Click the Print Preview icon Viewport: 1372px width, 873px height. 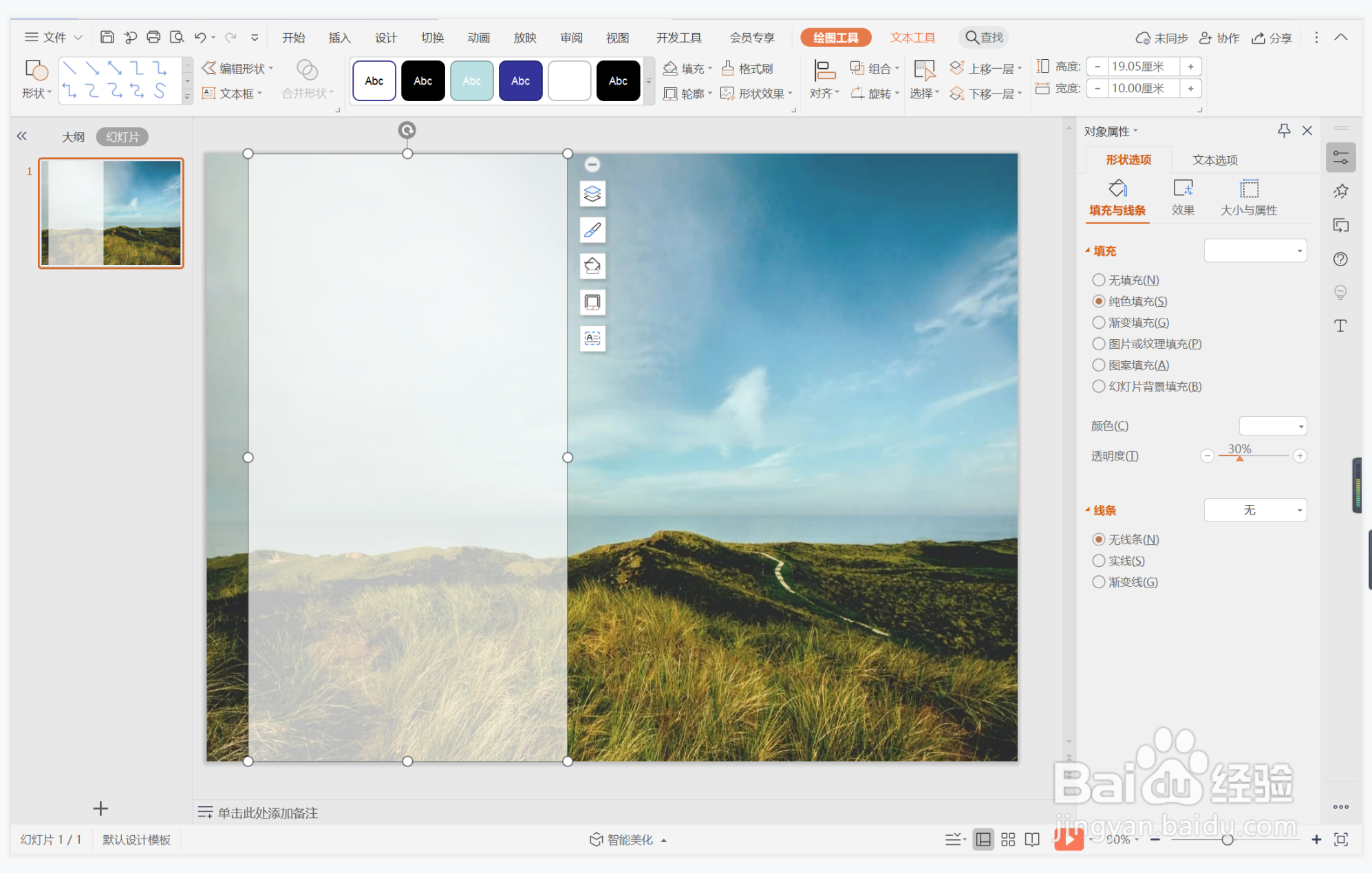point(177,37)
